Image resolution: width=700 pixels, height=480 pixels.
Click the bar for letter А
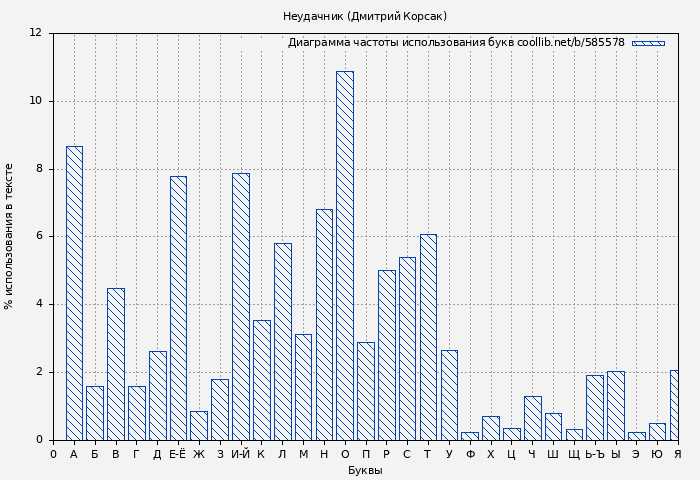[x=74, y=293]
